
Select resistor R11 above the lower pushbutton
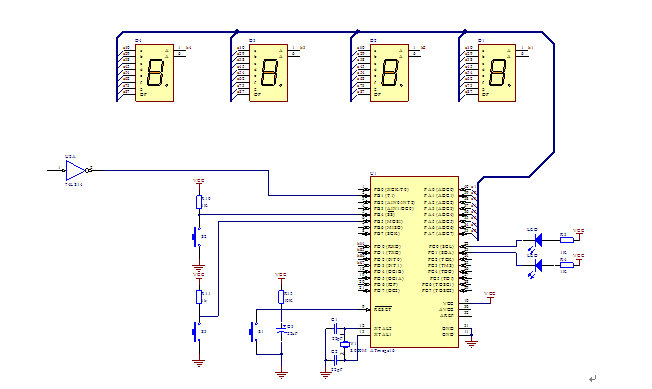(x=199, y=297)
